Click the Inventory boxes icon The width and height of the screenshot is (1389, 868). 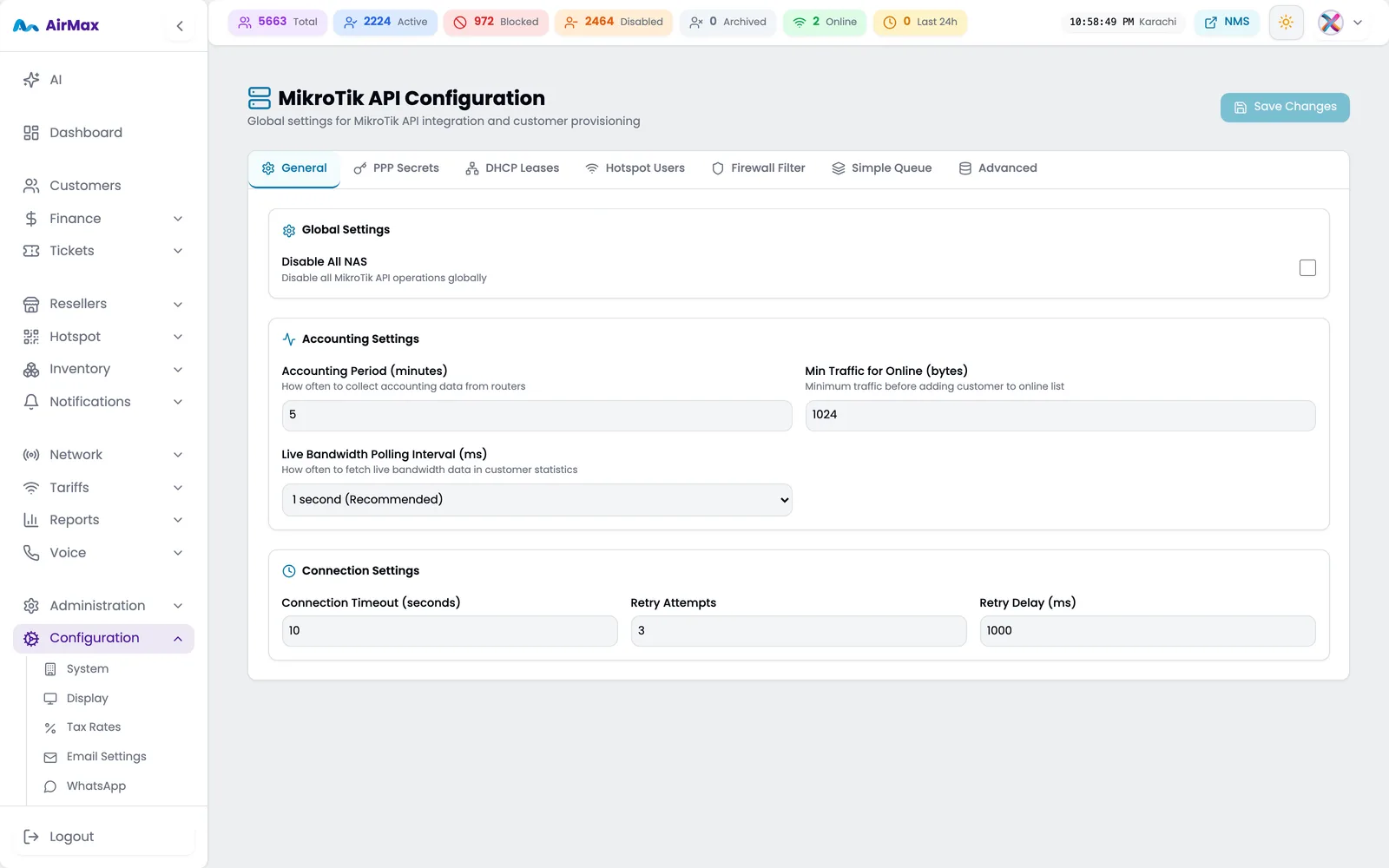point(31,369)
